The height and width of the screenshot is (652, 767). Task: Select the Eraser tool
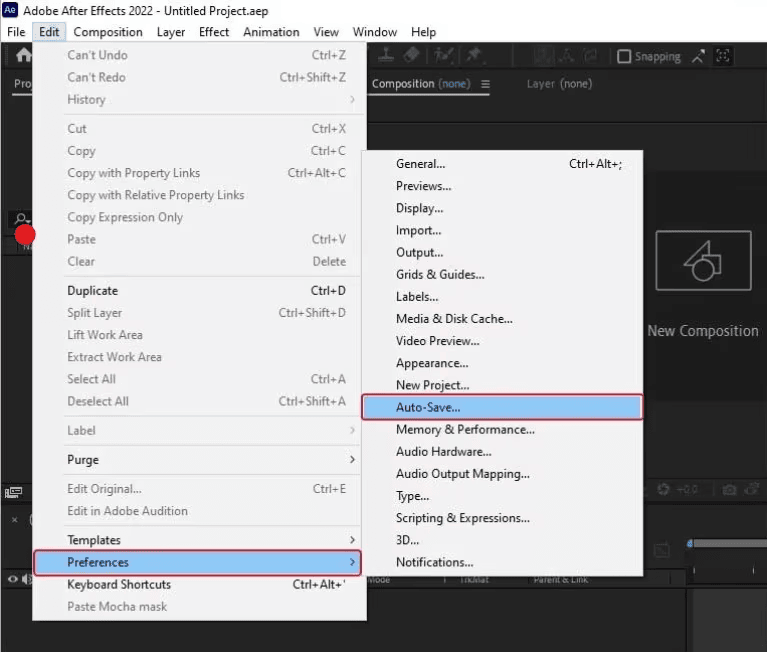coord(411,55)
